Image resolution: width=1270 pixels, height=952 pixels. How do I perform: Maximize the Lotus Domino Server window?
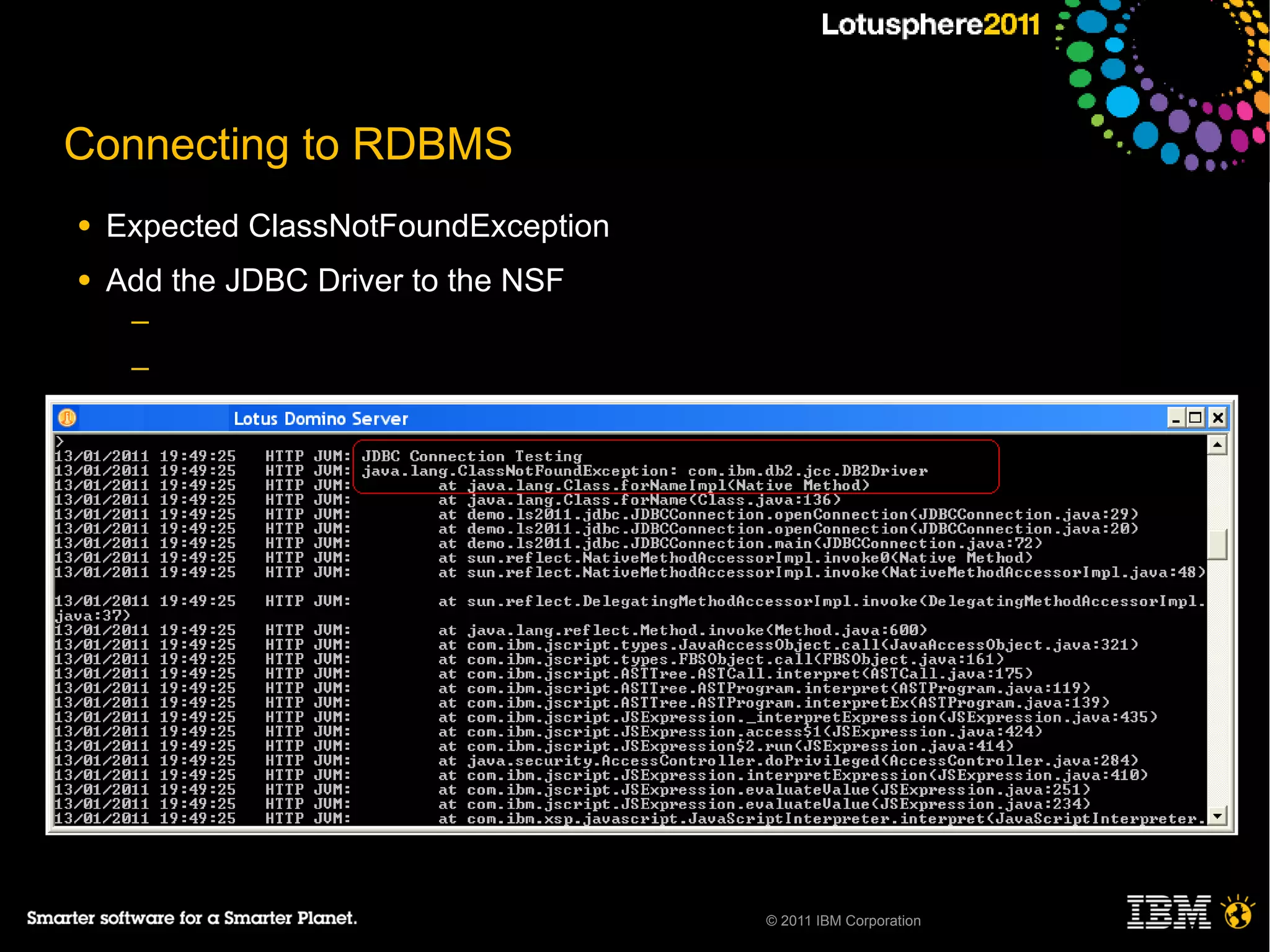(x=1196, y=418)
